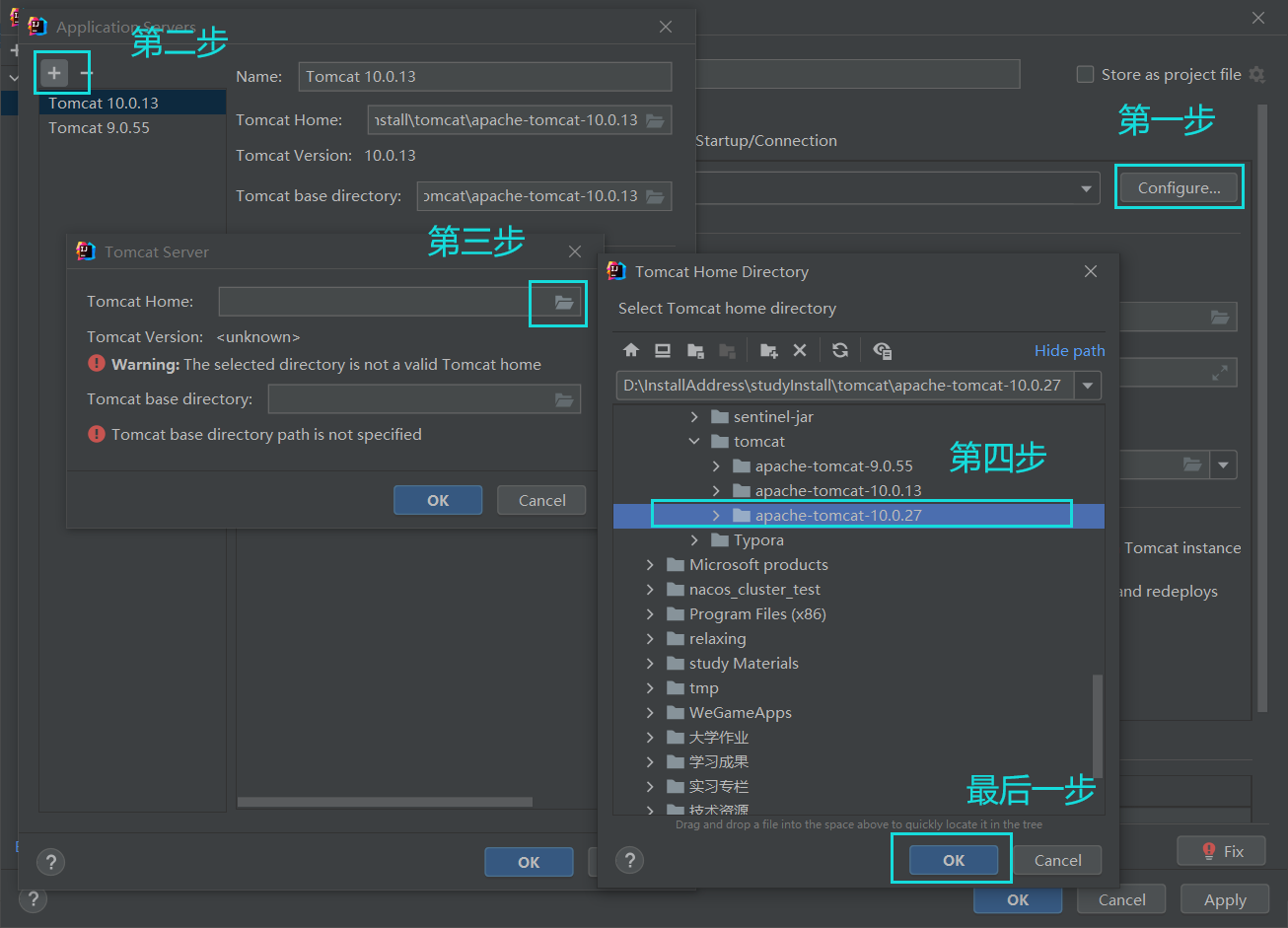
Task: Click OK in Tomcat Home Directory dialog
Action: pyautogui.click(x=954, y=860)
